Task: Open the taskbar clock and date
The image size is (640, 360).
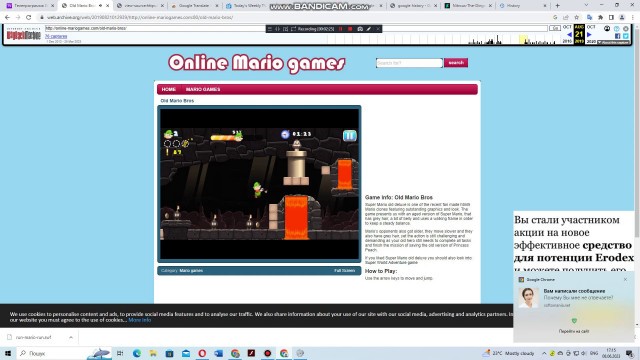Action: (611, 353)
